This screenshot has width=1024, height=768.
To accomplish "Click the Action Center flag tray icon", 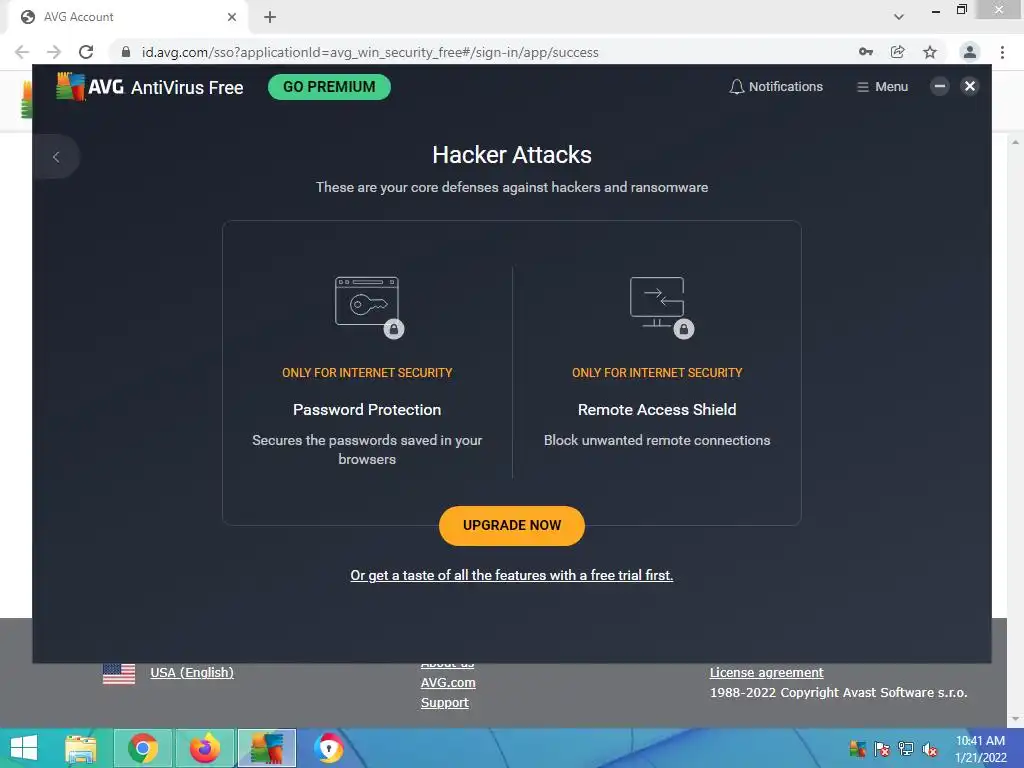I will [882, 748].
